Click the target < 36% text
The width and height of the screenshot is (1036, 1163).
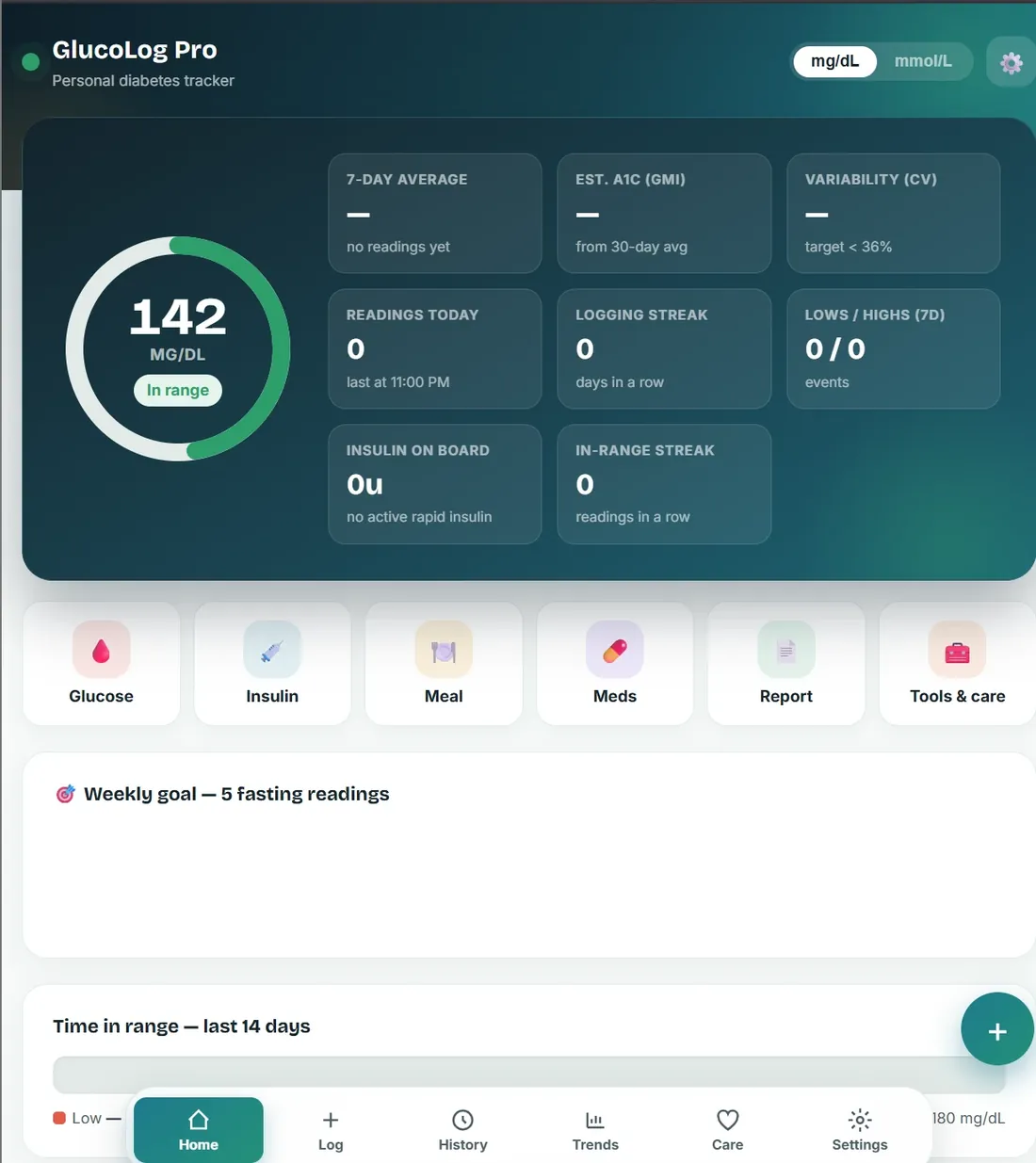pos(849,247)
